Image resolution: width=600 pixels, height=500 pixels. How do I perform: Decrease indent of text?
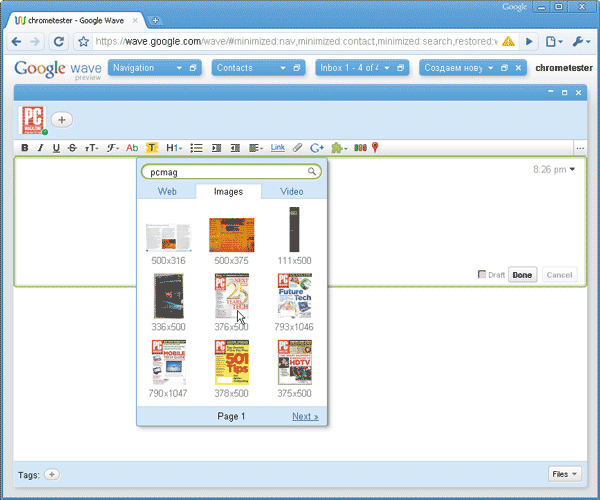tap(235, 148)
